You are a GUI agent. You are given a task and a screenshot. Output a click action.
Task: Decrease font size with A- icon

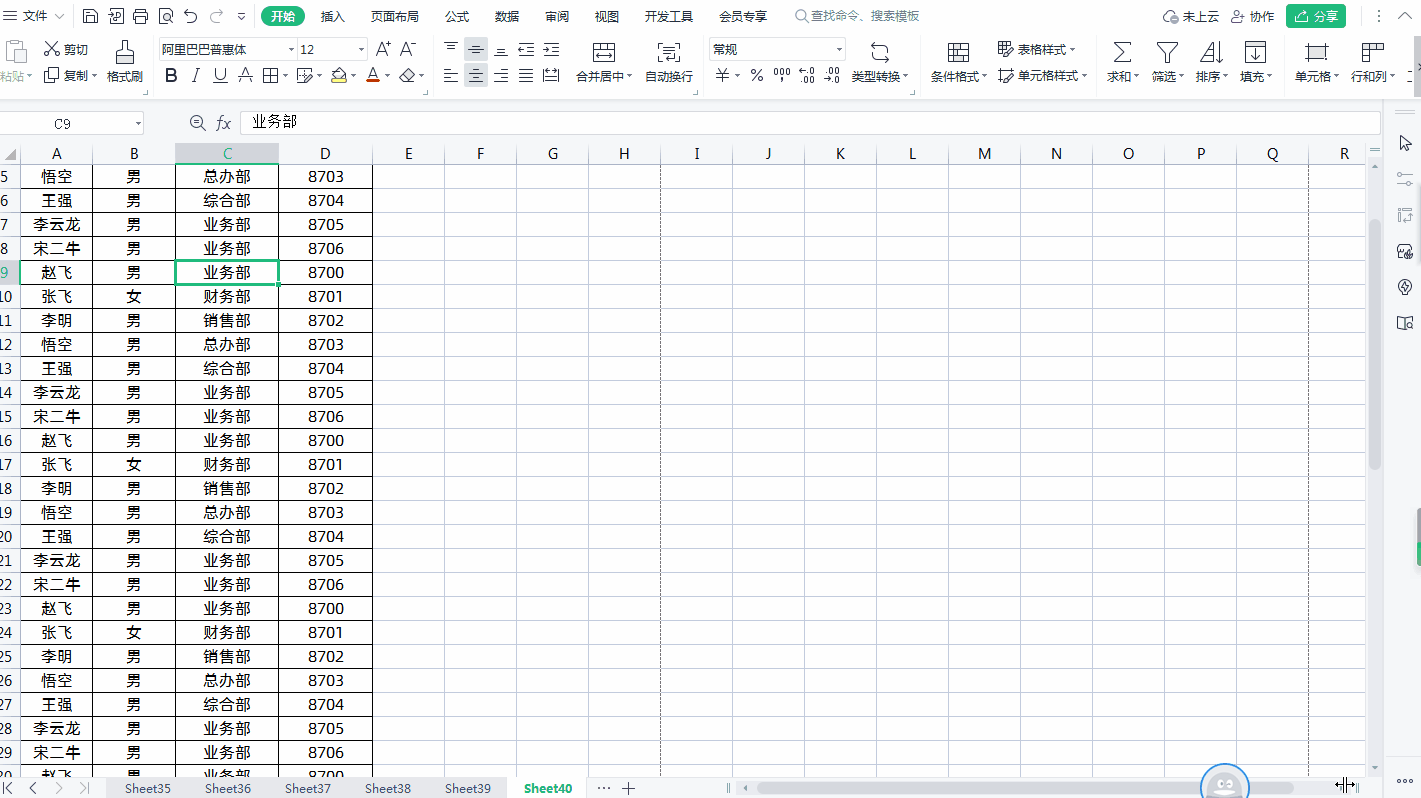(407, 49)
